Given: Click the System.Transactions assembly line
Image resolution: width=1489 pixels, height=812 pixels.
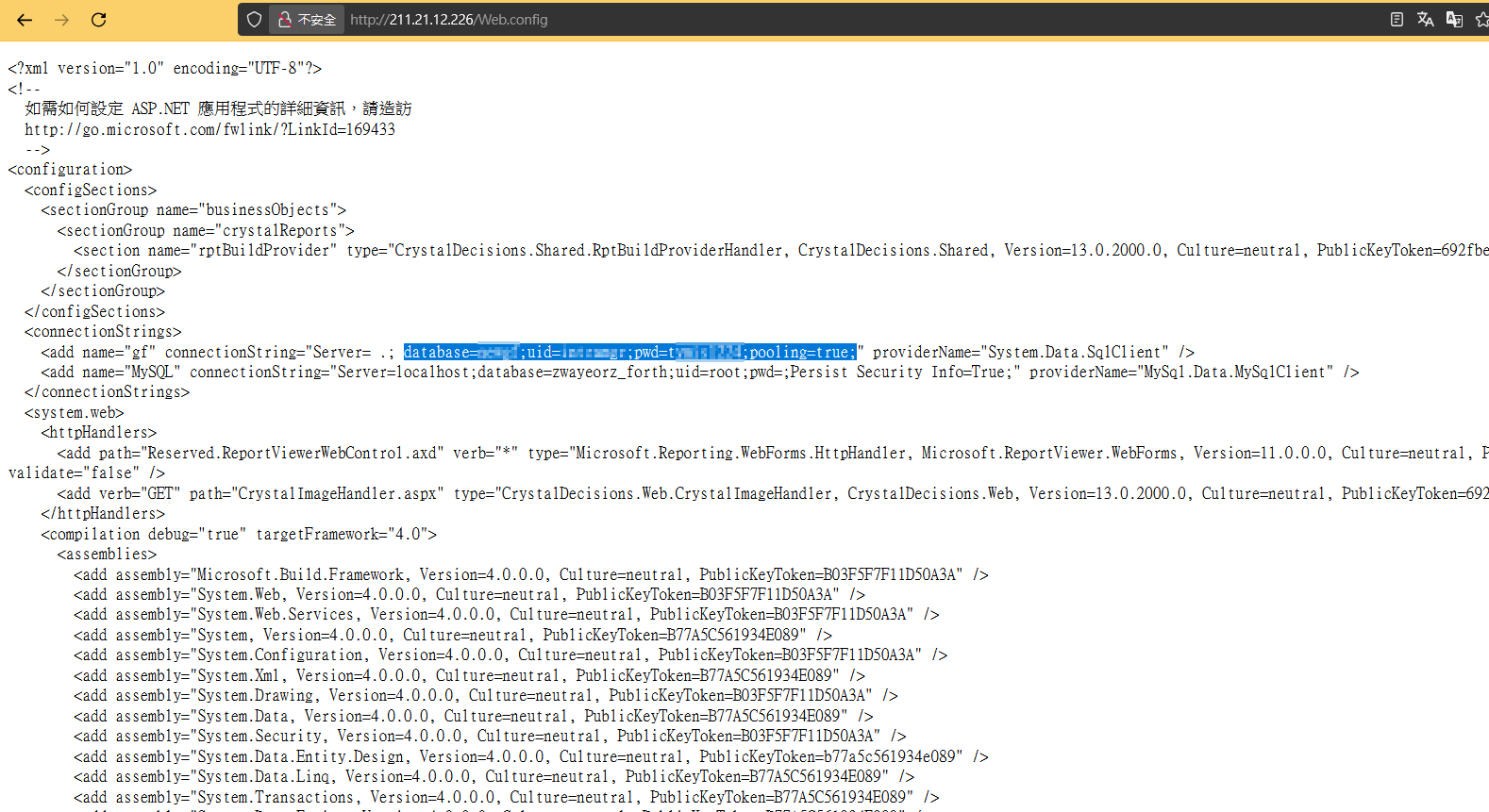Looking at the screenshot, I should tap(507, 798).
